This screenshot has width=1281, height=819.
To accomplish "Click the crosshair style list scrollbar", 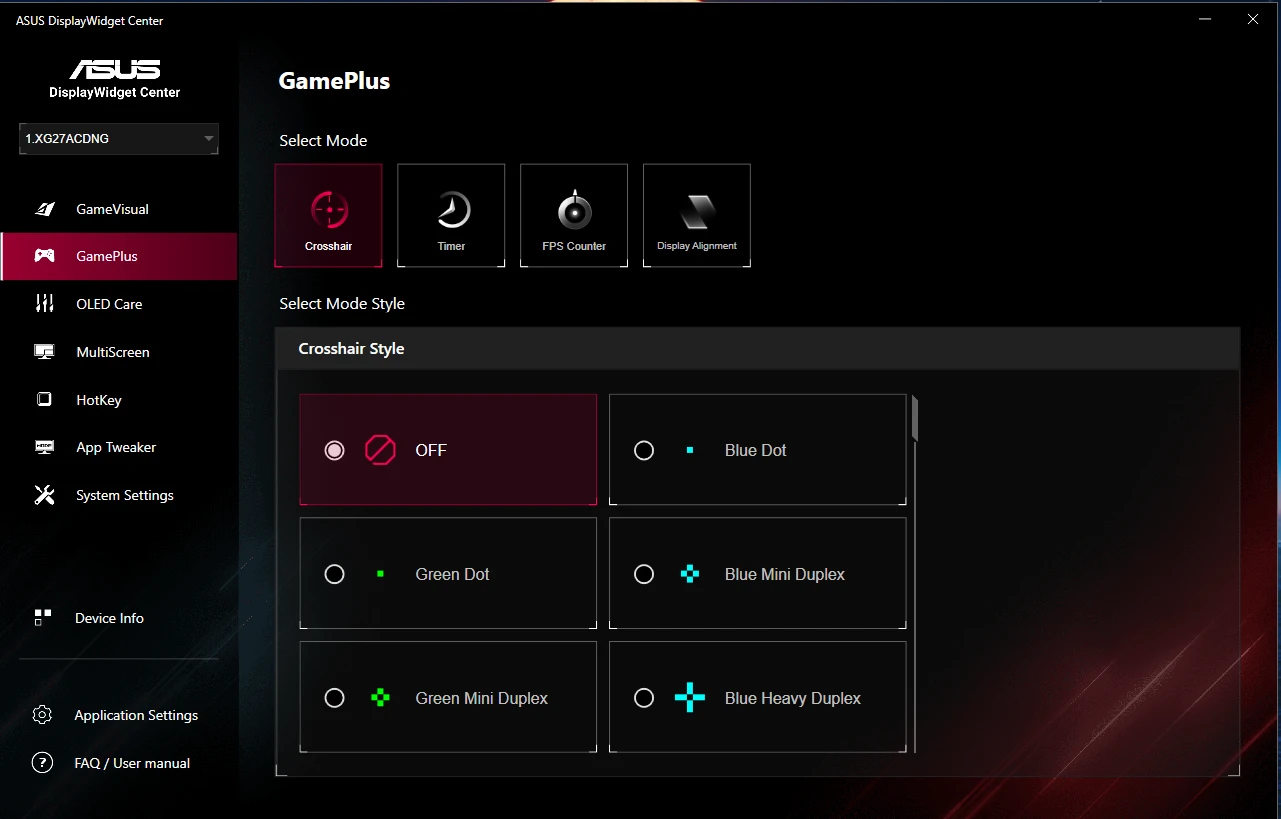I will (x=914, y=420).
